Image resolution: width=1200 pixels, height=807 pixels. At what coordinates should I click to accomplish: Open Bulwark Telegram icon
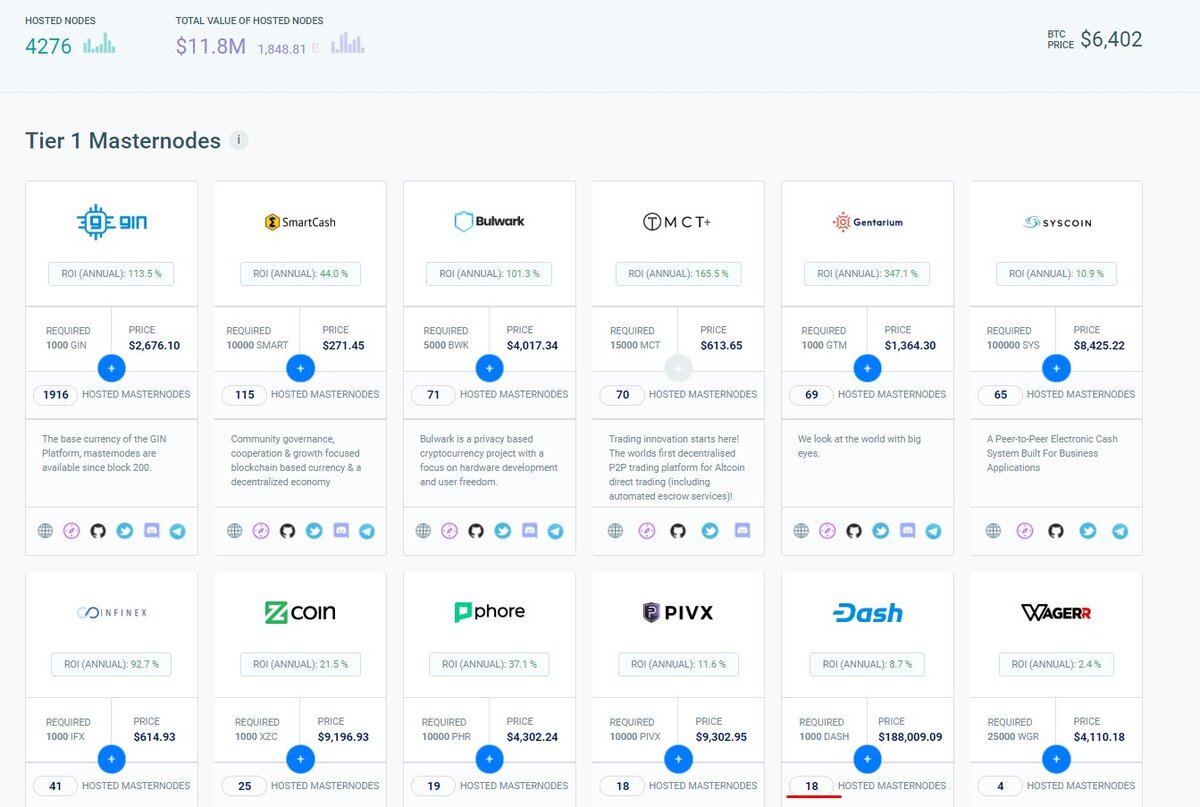coord(555,532)
